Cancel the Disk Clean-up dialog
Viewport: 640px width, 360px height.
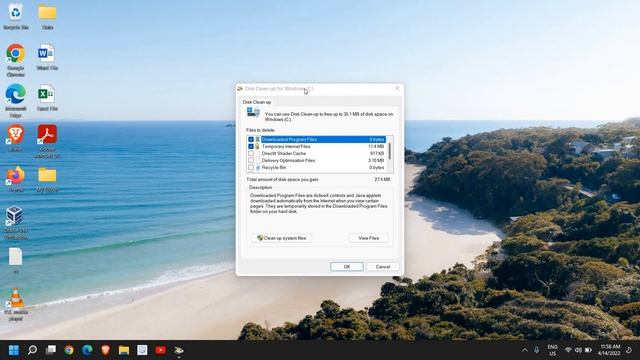point(382,267)
